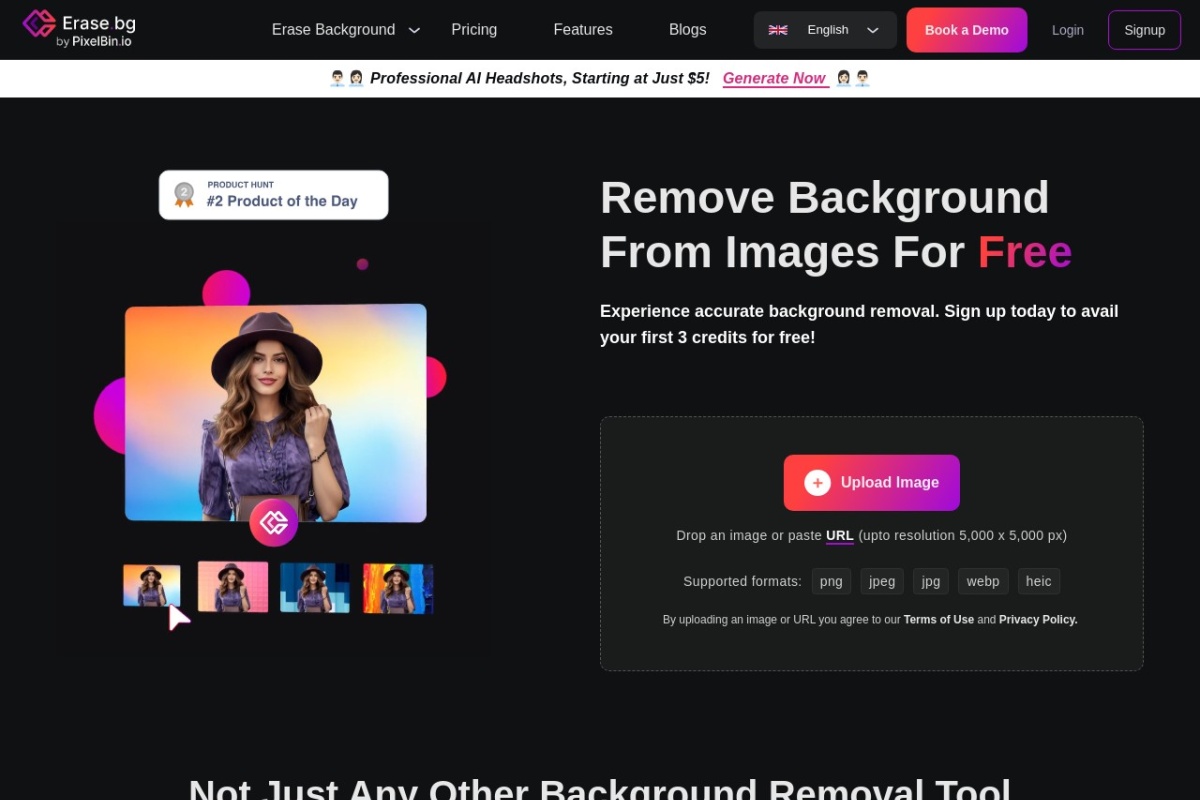The image size is (1200, 800).
Task: Open the Terms of Use link
Action: 938,620
